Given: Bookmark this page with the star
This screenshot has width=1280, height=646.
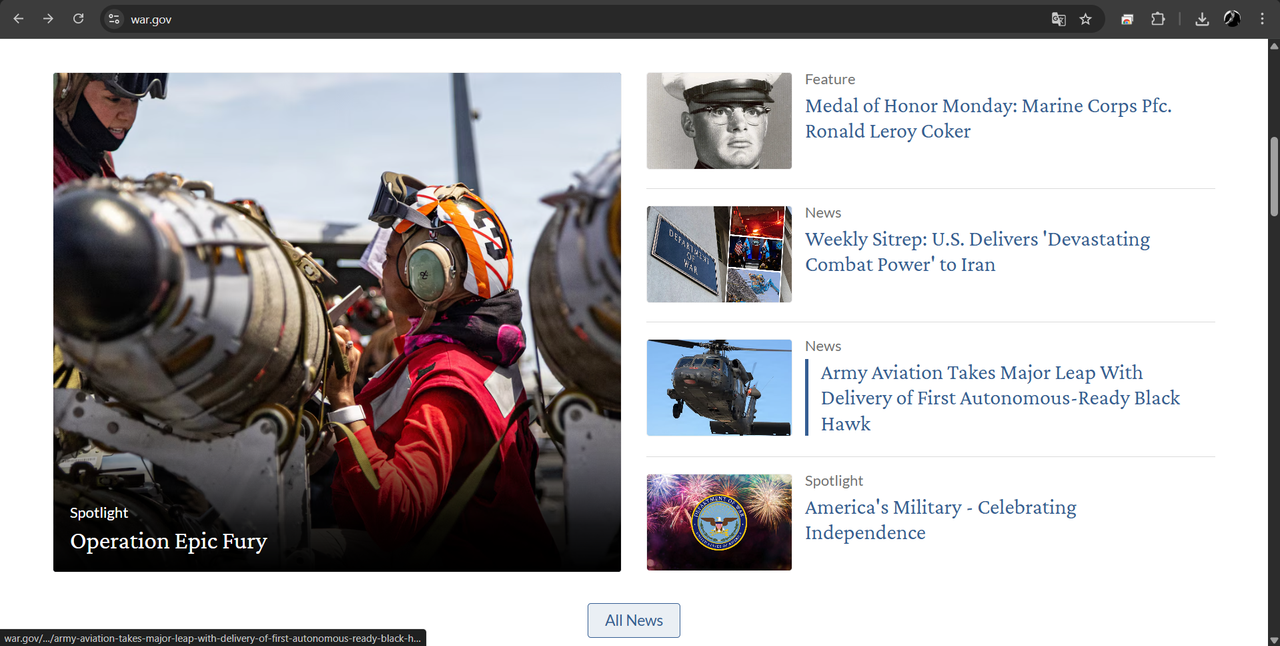Looking at the screenshot, I should [x=1086, y=19].
